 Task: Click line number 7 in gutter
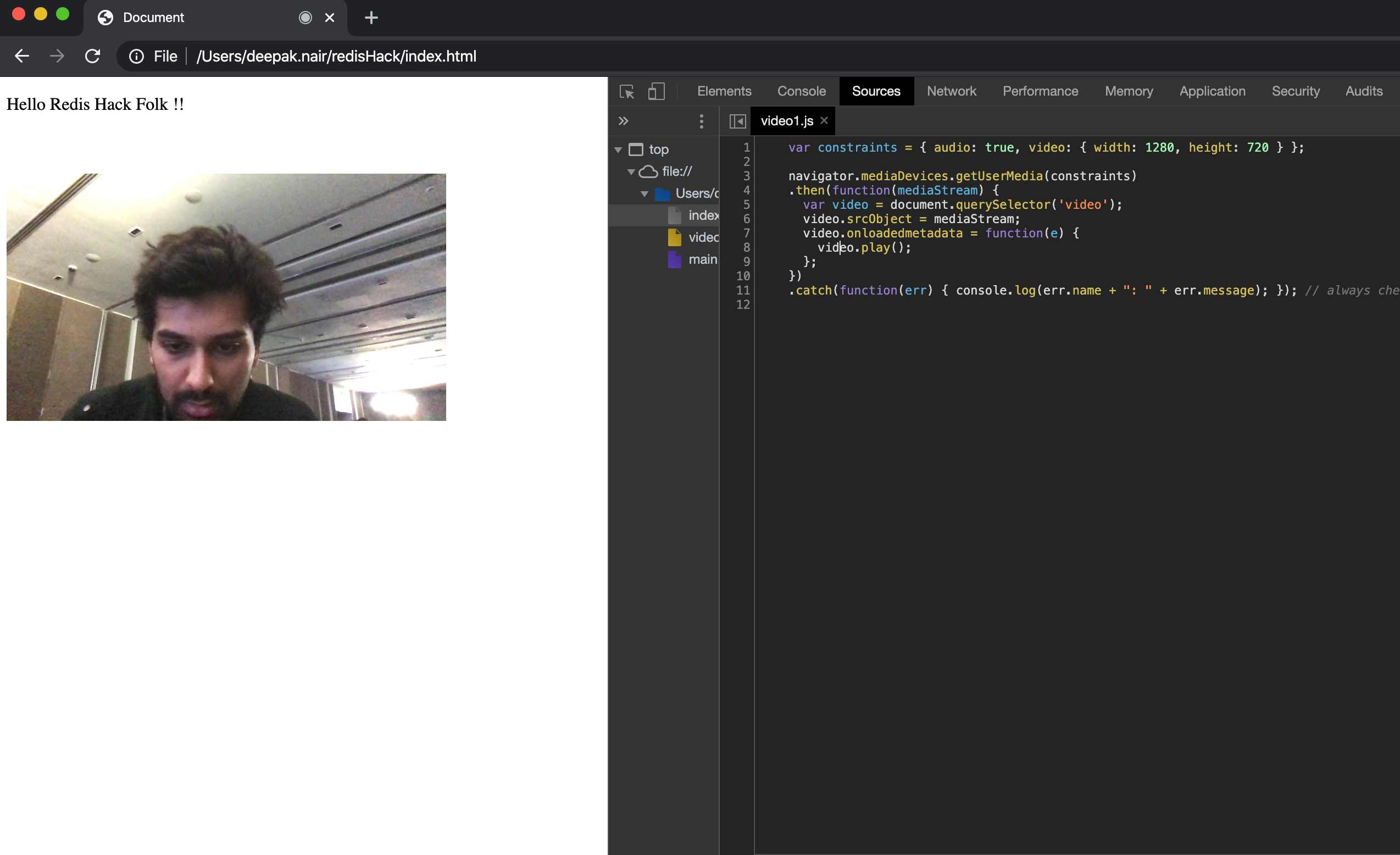(746, 233)
